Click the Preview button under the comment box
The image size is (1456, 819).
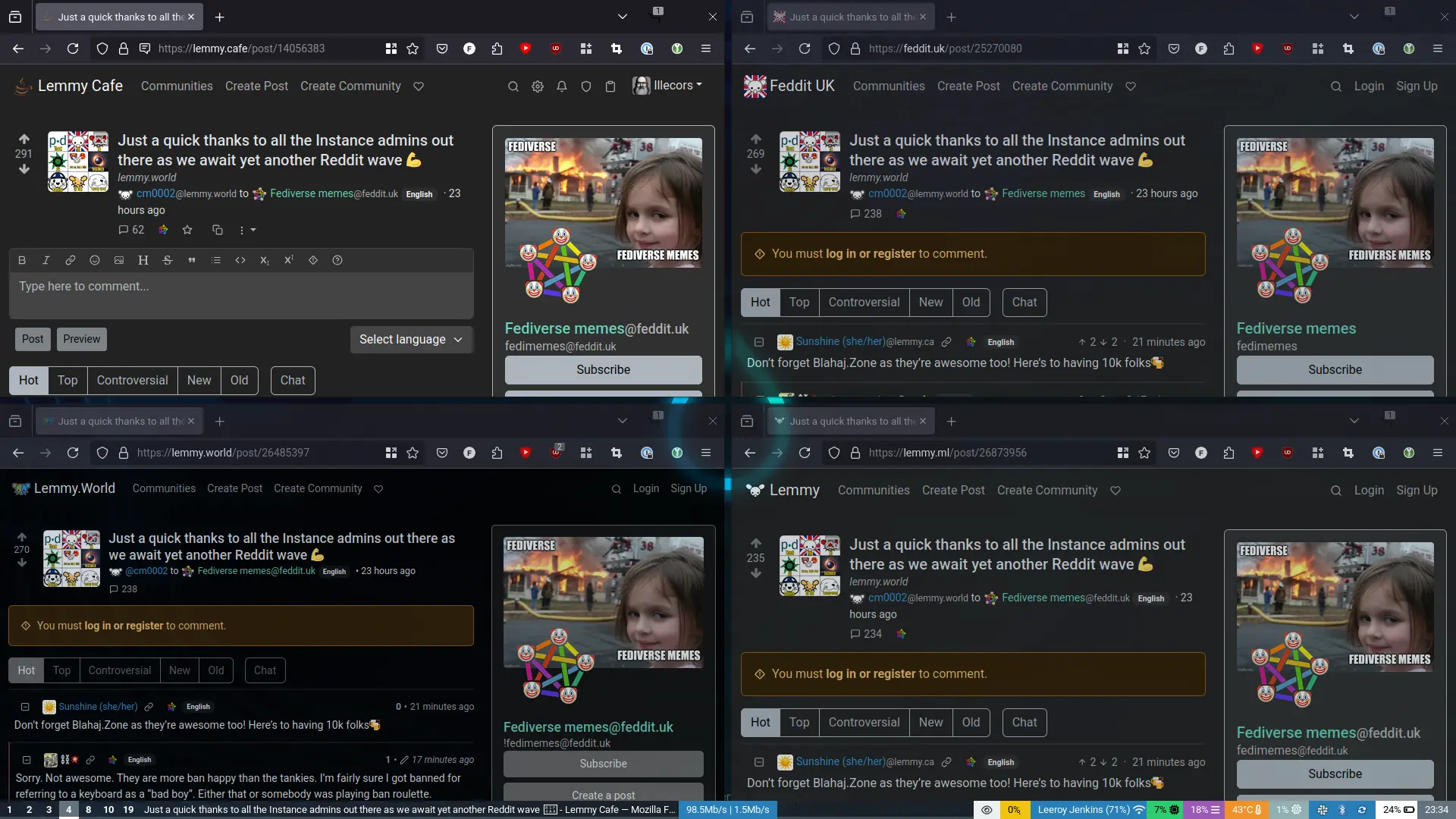(82, 340)
